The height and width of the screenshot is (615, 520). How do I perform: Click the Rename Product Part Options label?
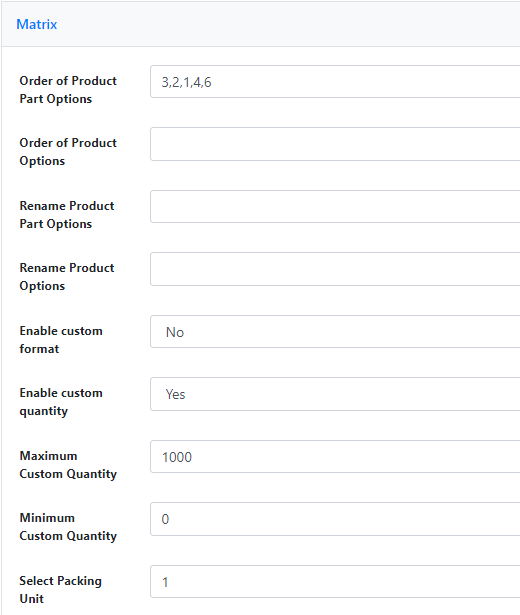pyautogui.click(x=67, y=215)
